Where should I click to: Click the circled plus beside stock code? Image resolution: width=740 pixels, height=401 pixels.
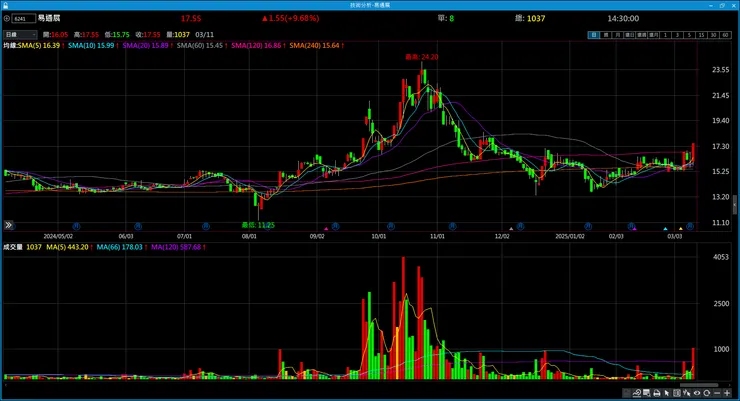point(7,18)
